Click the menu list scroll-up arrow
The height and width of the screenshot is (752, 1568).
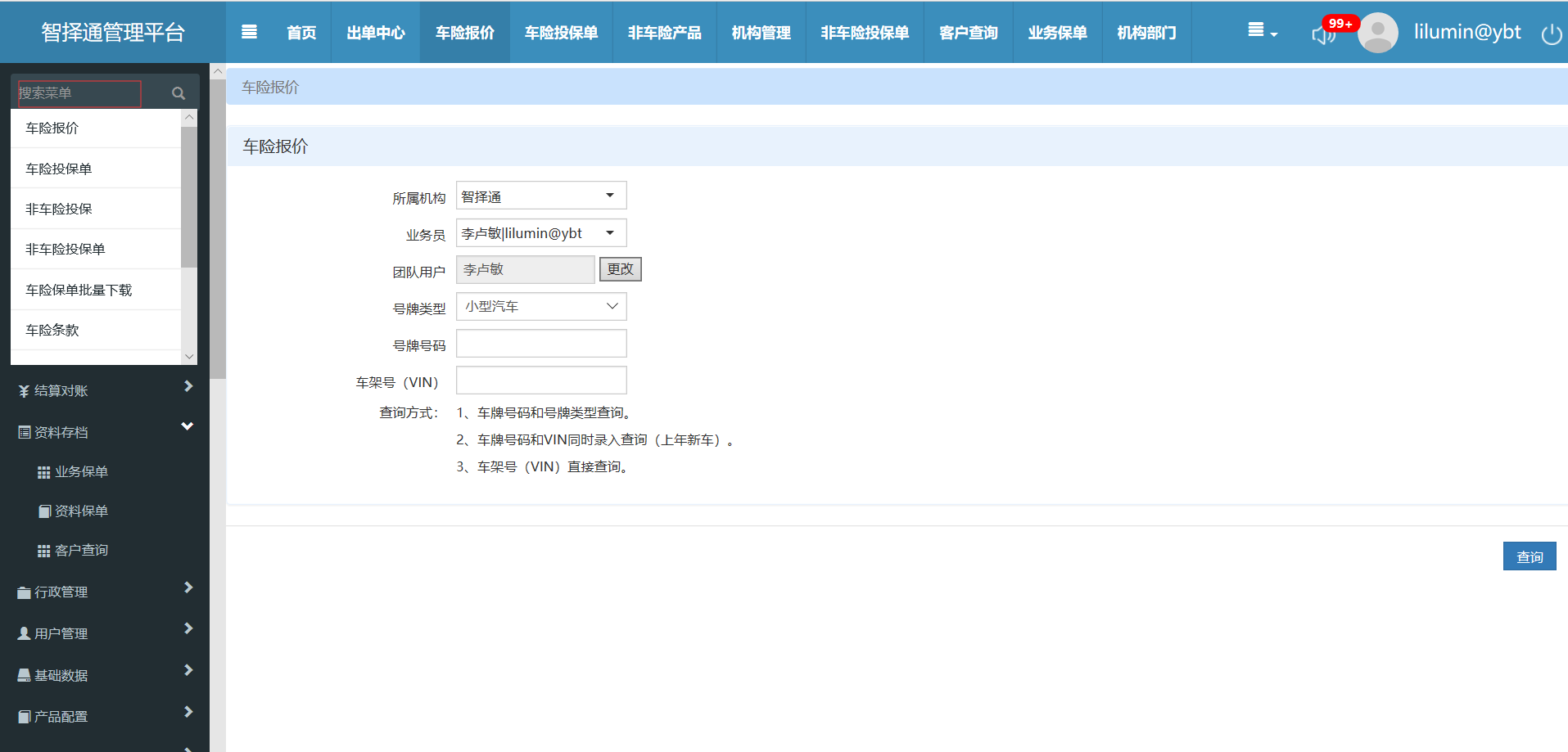click(x=189, y=117)
